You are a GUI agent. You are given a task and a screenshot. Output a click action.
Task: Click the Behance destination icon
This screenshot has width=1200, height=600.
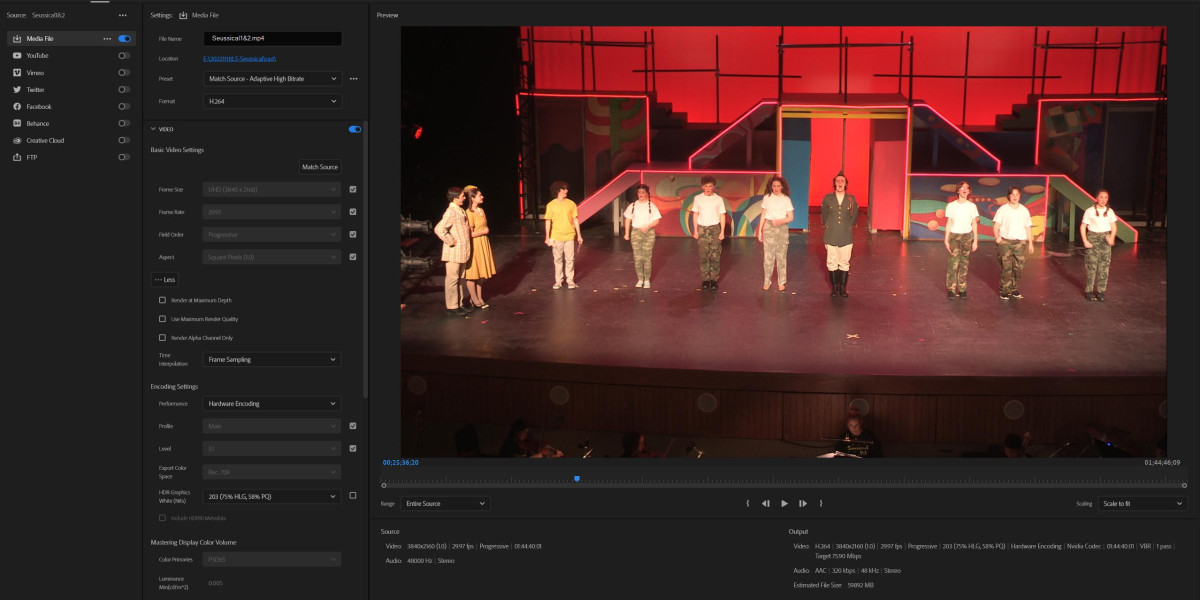17,124
